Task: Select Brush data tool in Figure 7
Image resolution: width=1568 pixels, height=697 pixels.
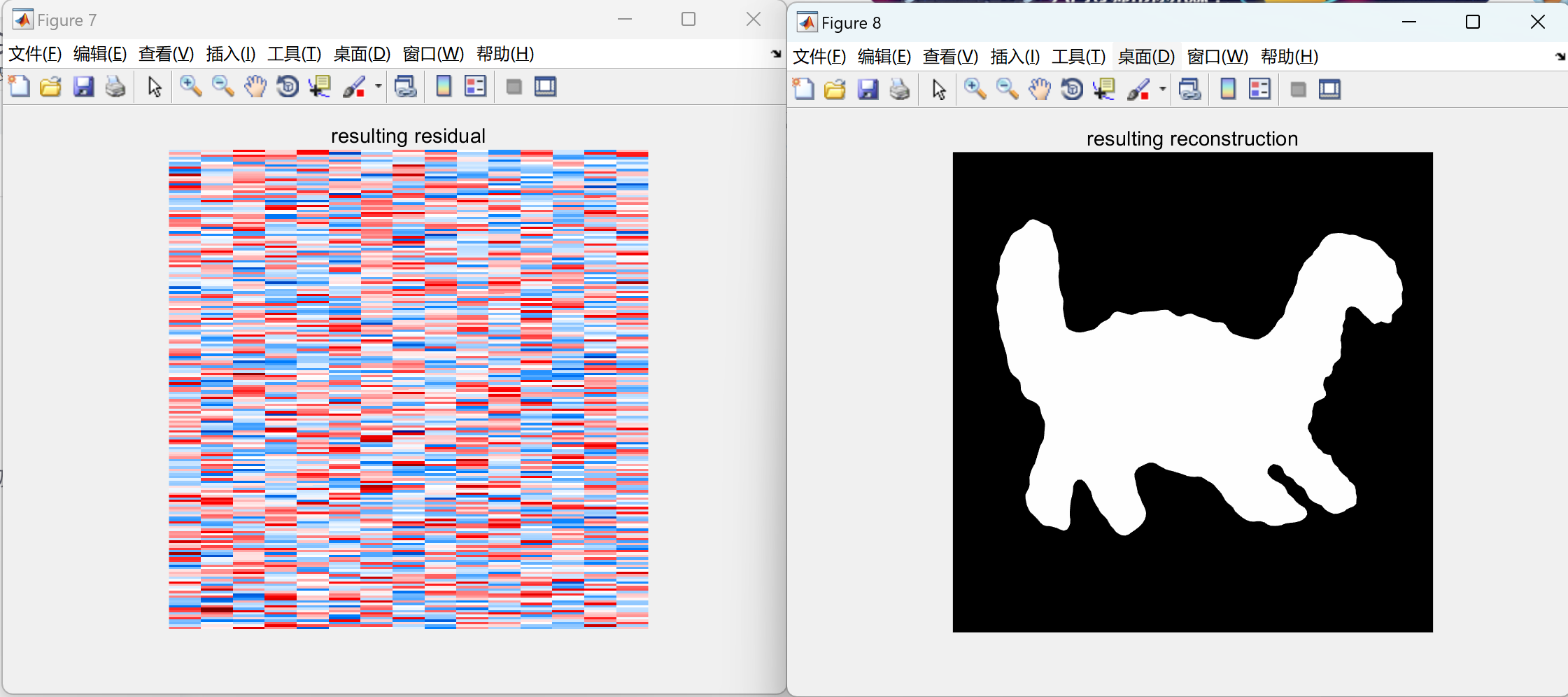Action: (354, 87)
